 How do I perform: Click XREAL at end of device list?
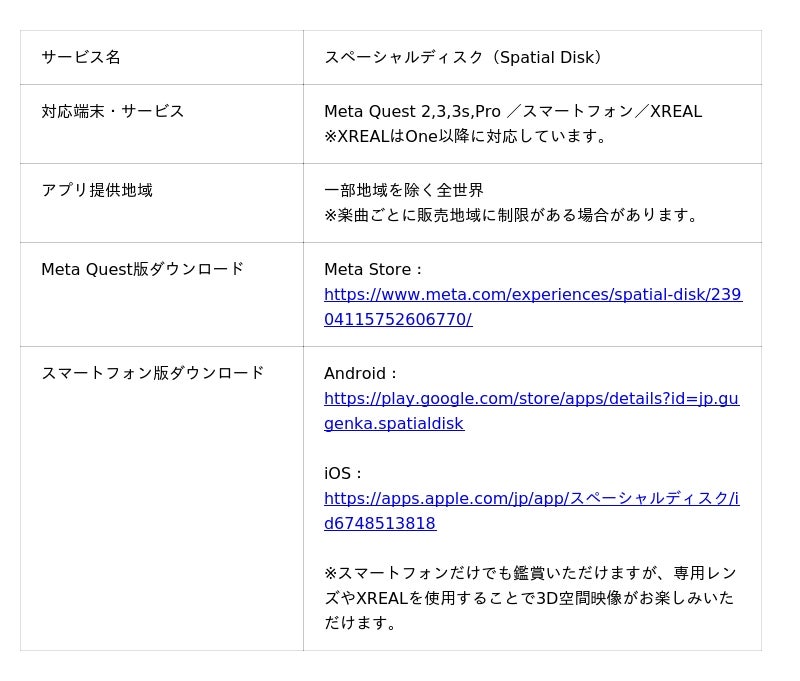(676, 111)
